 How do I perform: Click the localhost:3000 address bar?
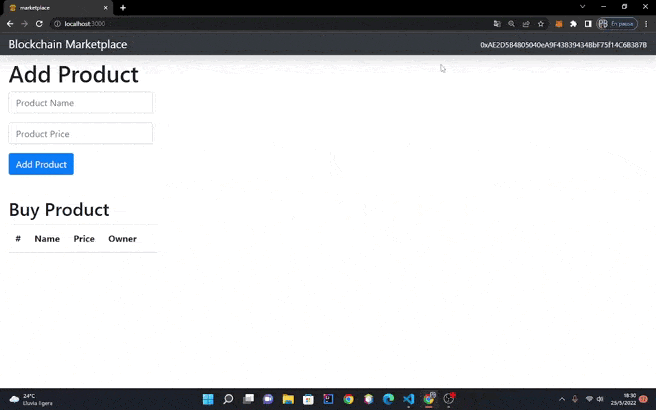pyautogui.click(x=272, y=24)
